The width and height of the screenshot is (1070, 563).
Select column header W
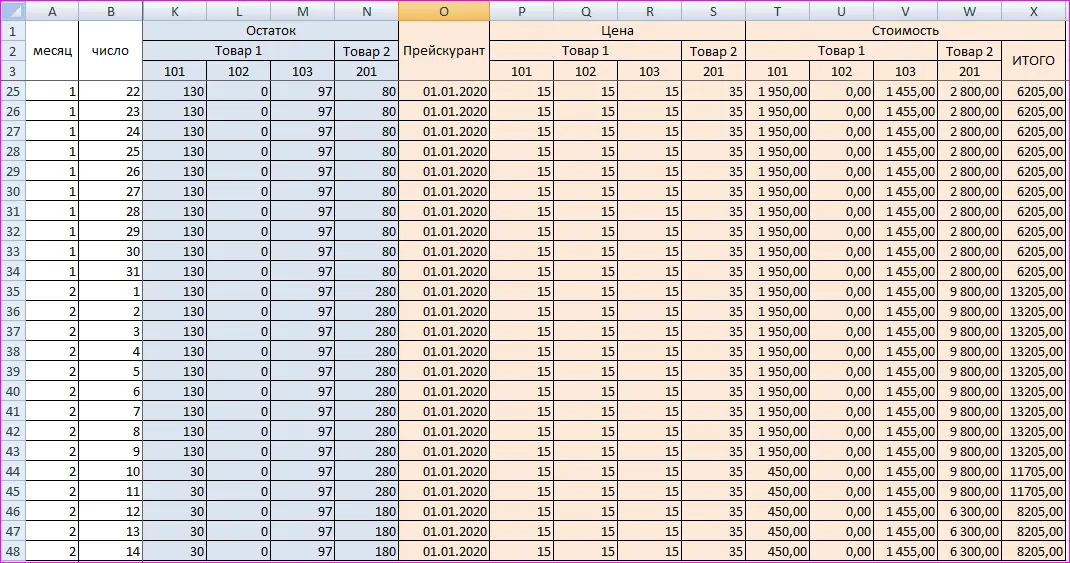tap(969, 11)
